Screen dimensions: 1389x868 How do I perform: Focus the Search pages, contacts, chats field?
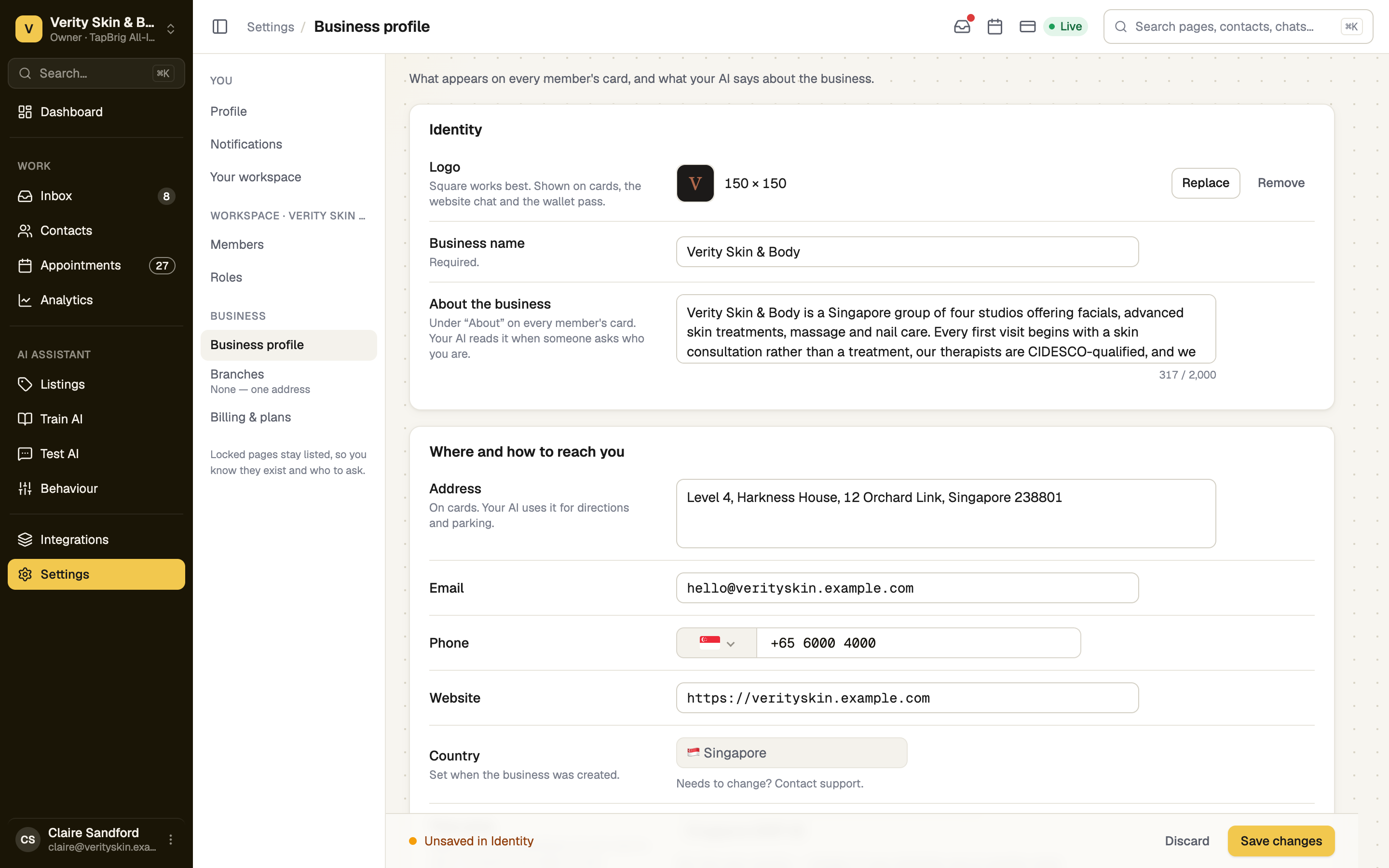(1238, 27)
